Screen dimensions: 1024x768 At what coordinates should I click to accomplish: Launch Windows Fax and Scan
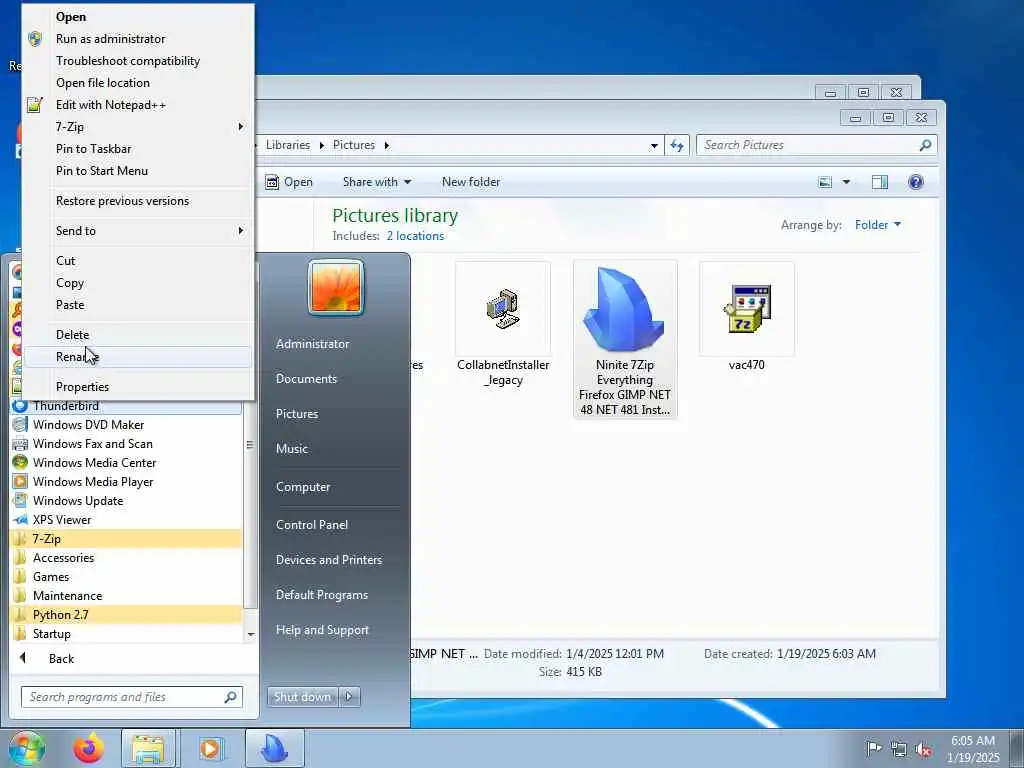point(126,444)
